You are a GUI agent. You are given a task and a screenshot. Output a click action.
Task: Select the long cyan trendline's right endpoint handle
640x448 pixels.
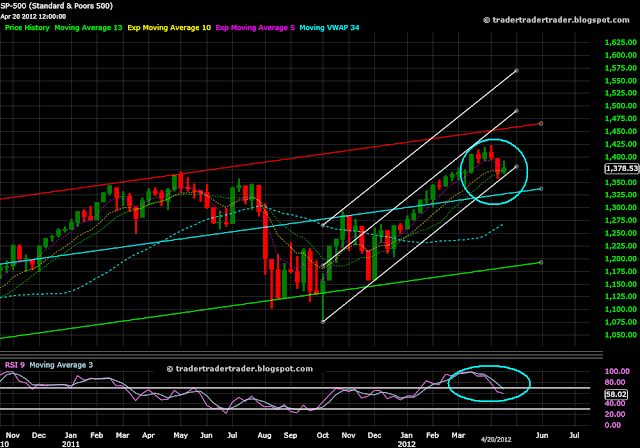(x=541, y=189)
